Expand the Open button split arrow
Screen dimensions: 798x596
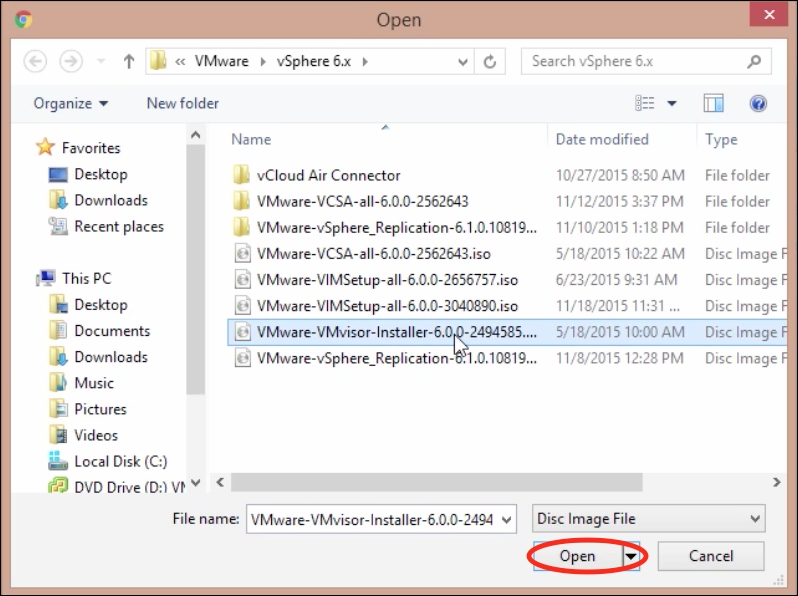click(x=631, y=556)
